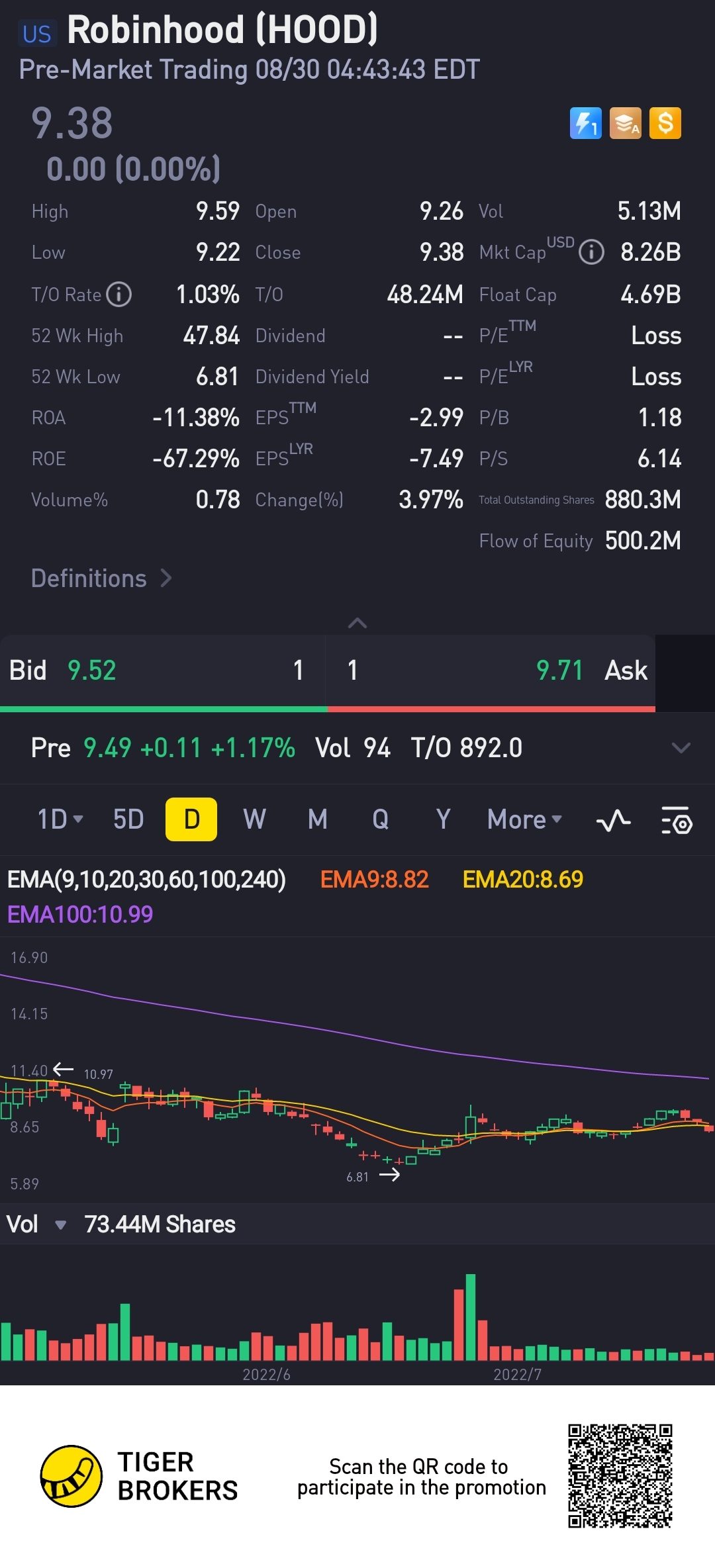Tap the EMA20:8.69 value
Screen dimensions: 715x1568
point(523,879)
